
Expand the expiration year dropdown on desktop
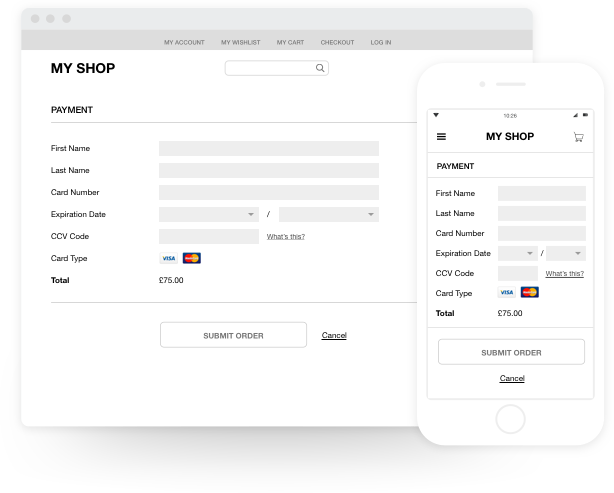coord(329,214)
